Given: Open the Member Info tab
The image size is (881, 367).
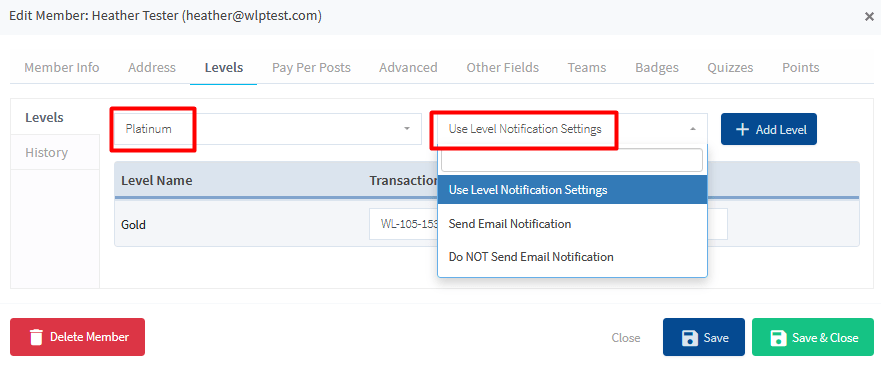Looking at the screenshot, I should coord(62,67).
